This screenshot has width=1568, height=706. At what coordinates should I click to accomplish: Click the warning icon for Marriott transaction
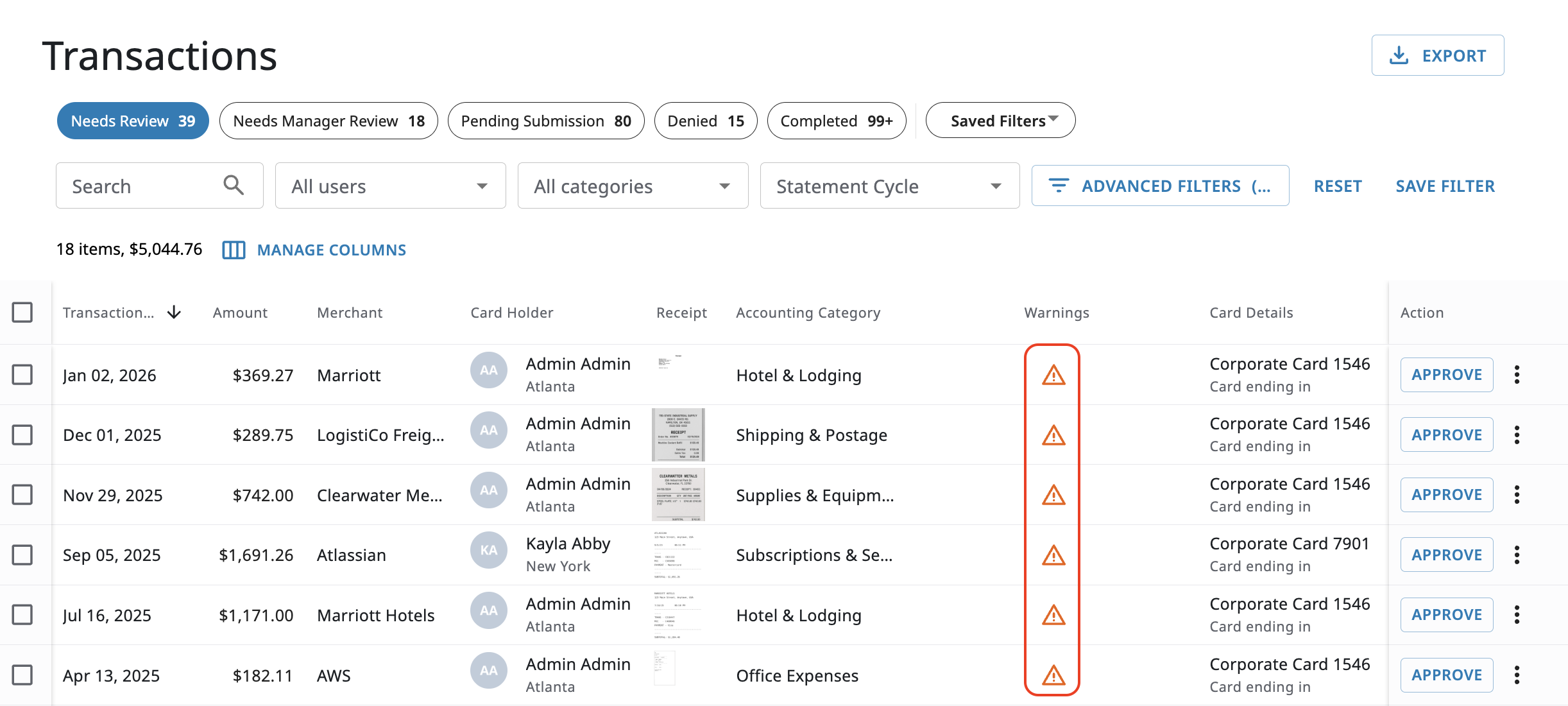(x=1053, y=375)
